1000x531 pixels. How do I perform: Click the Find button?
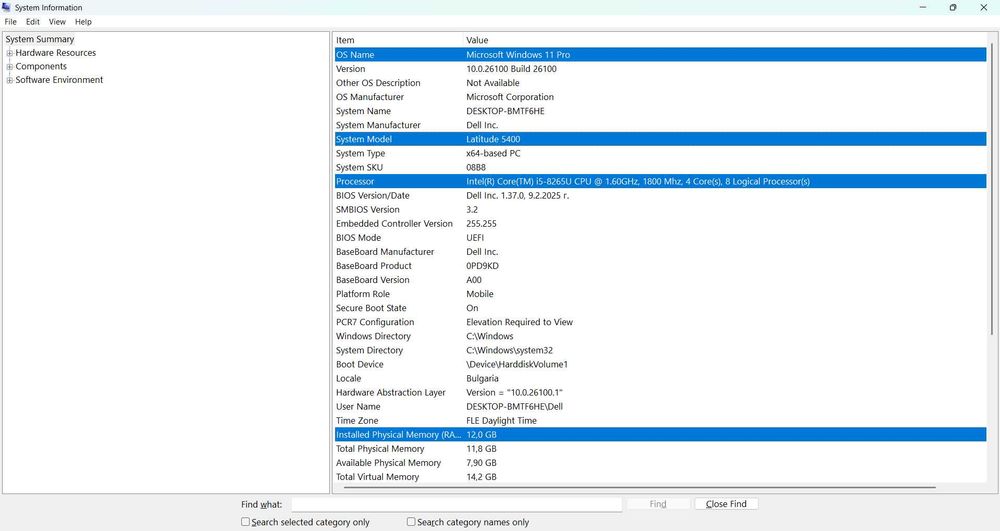click(658, 504)
